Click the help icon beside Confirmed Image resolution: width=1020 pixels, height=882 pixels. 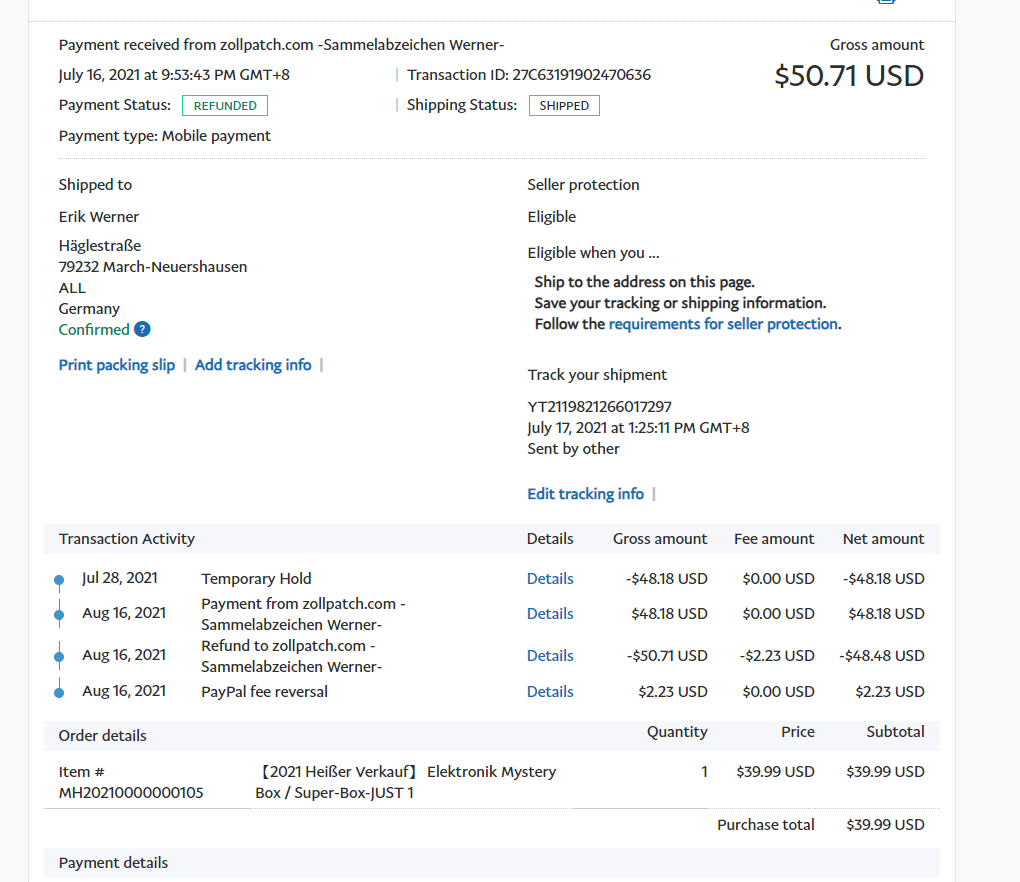[142, 330]
